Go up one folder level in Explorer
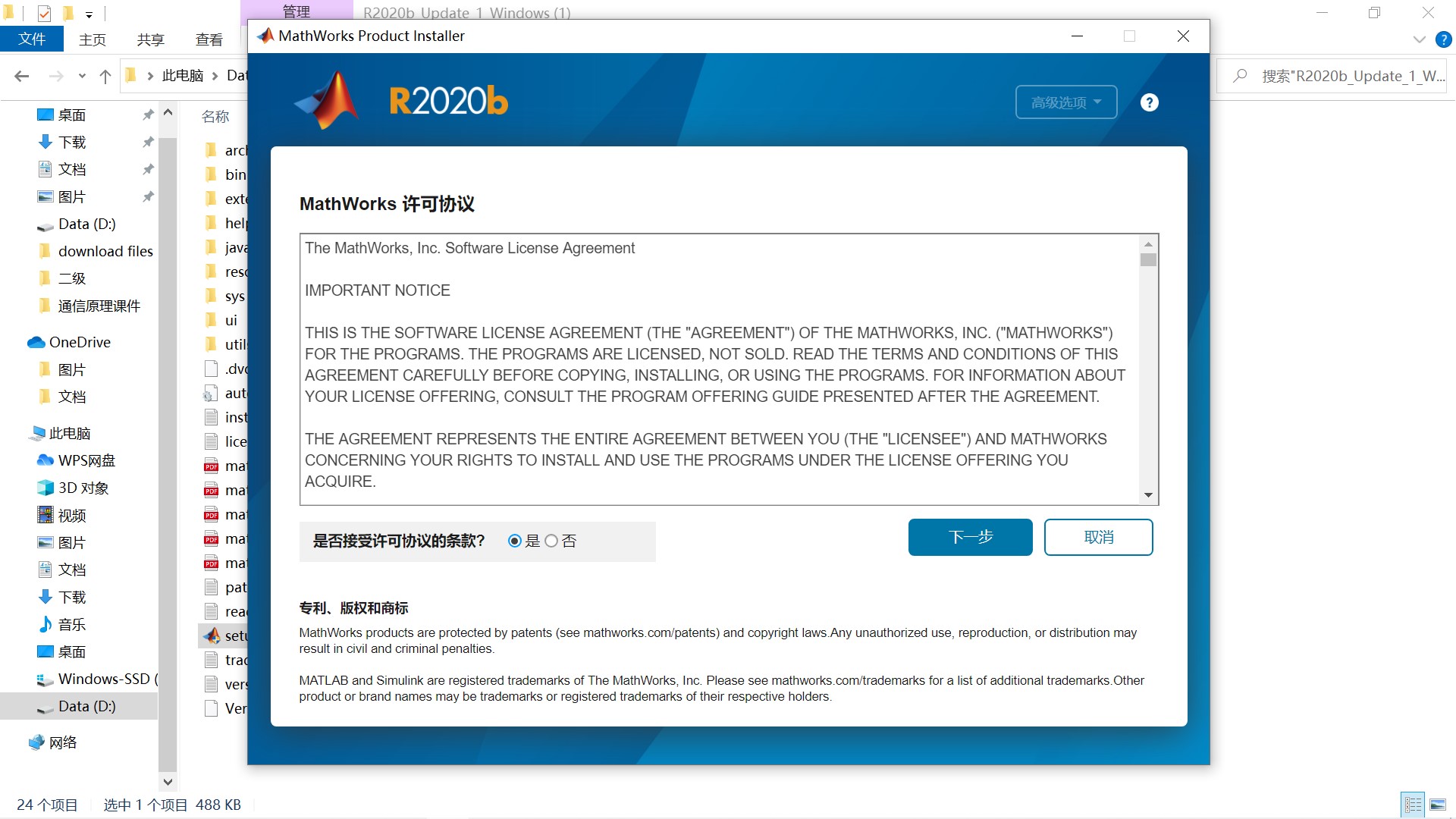Viewport: 1456px width, 819px height. coord(105,76)
